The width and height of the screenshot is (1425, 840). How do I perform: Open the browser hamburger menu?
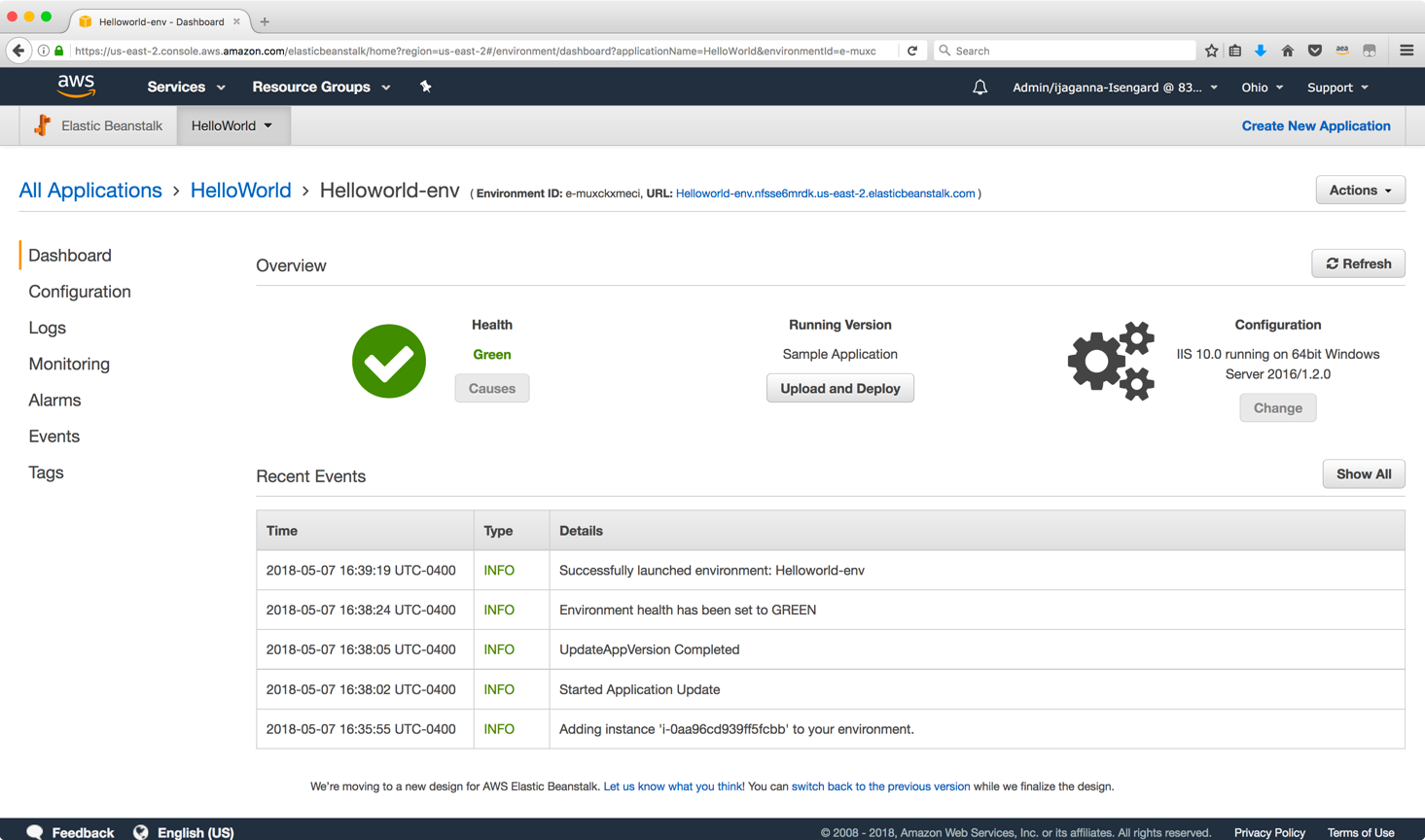tap(1407, 51)
